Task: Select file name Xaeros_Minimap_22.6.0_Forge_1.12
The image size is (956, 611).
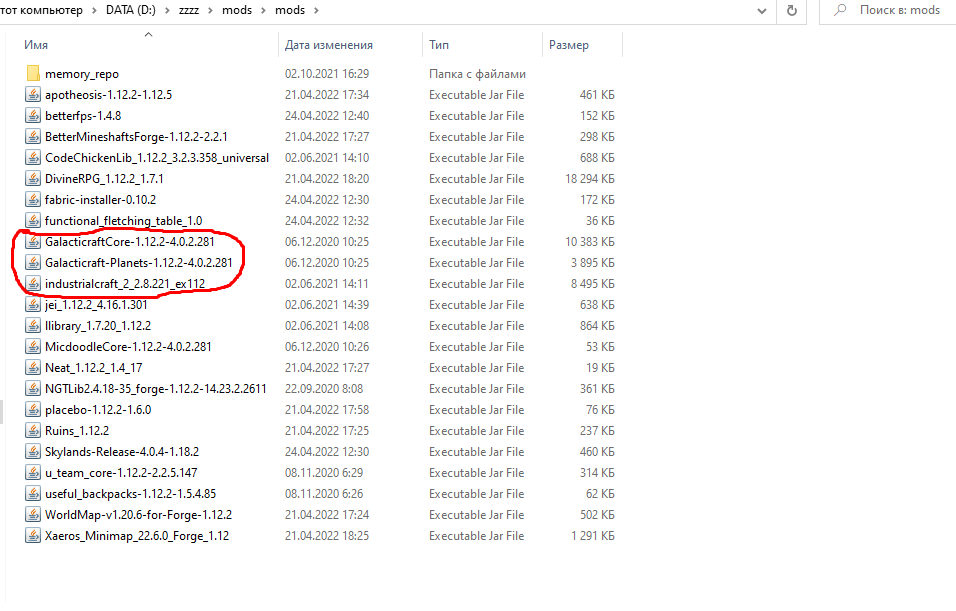Action: tap(137, 536)
